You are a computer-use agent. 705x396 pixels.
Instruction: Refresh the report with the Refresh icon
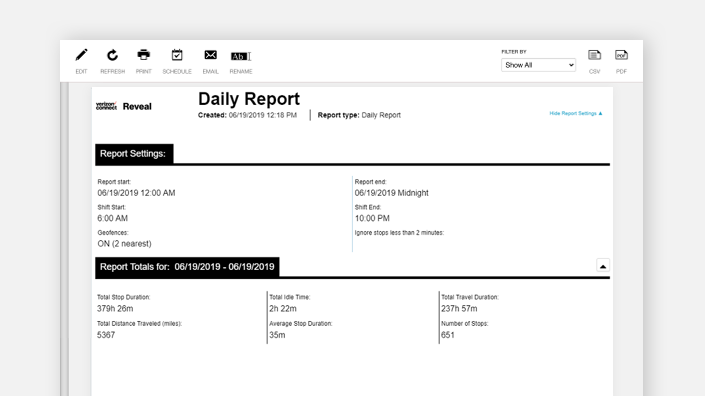112,55
